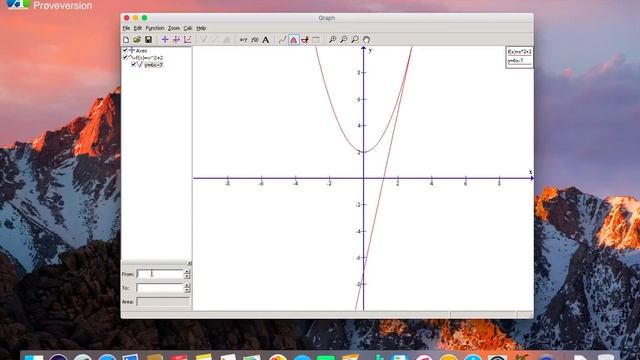640x360 pixels.
Task: Select f(x)=x^2+2 in the function list
Action: (x=149, y=58)
